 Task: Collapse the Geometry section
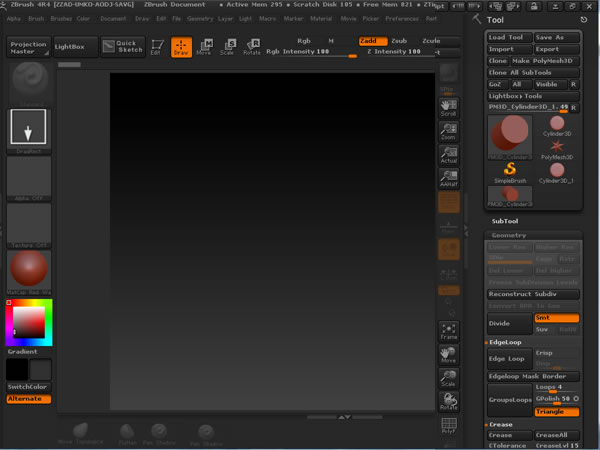pos(509,235)
